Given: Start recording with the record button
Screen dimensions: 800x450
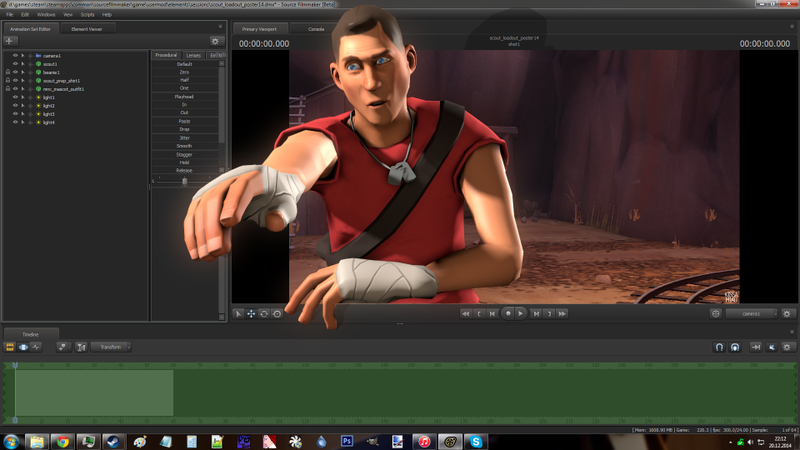Looking at the screenshot, I should (508, 313).
